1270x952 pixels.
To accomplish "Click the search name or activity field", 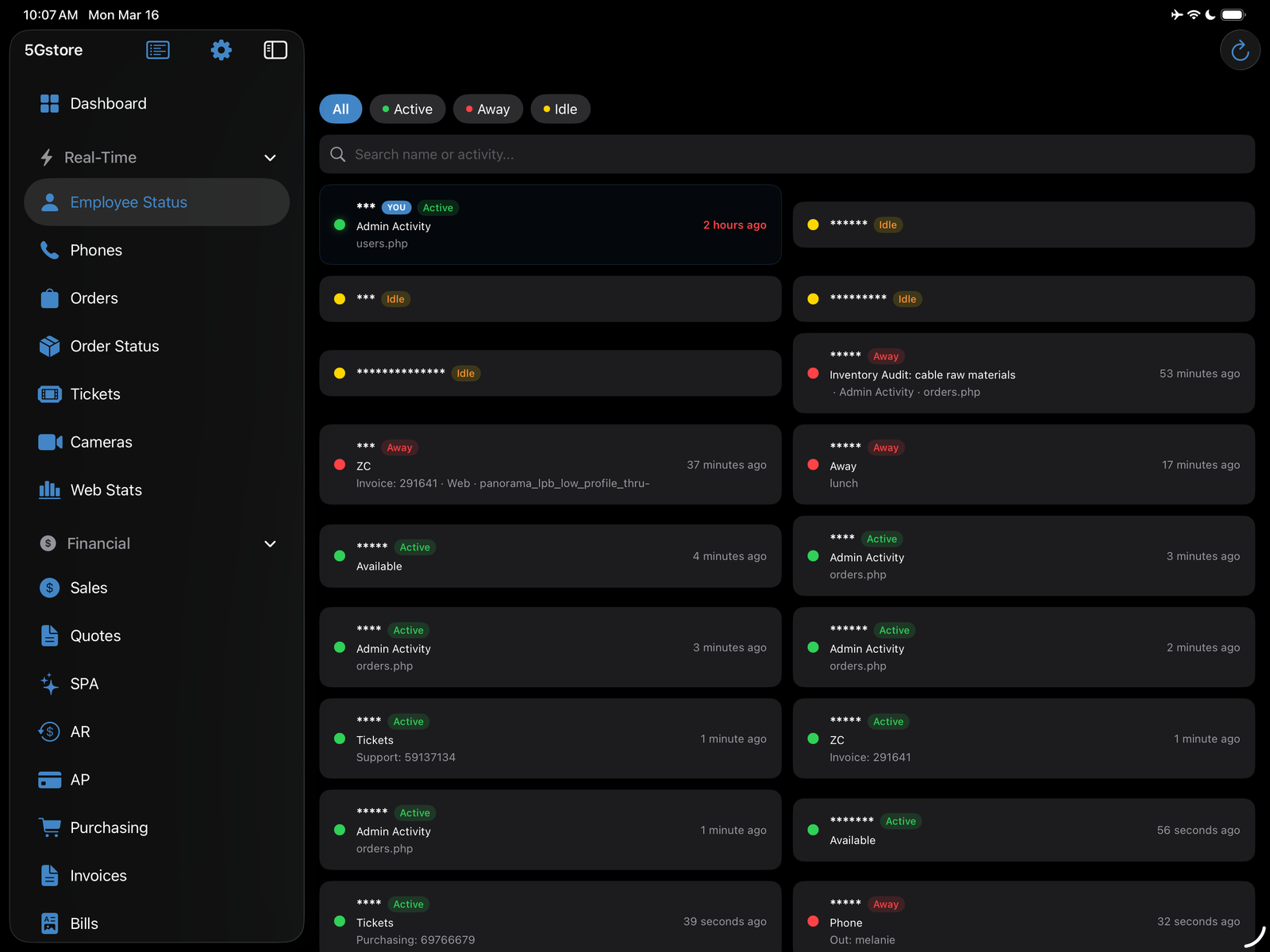I will 786,154.
